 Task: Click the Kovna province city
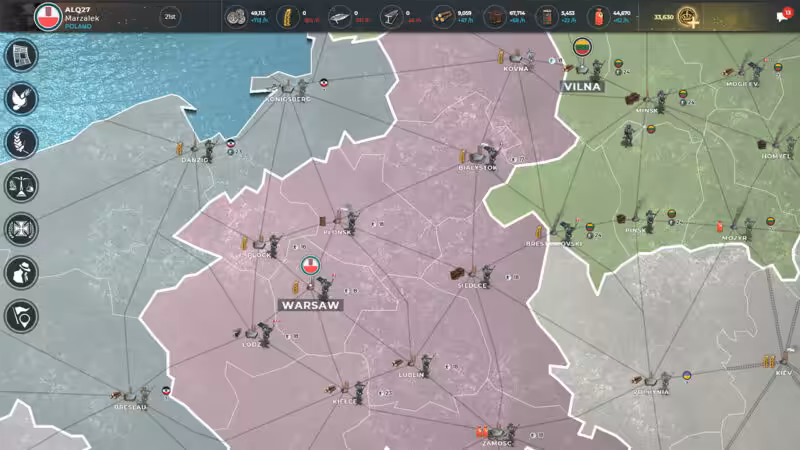point(516,60)
